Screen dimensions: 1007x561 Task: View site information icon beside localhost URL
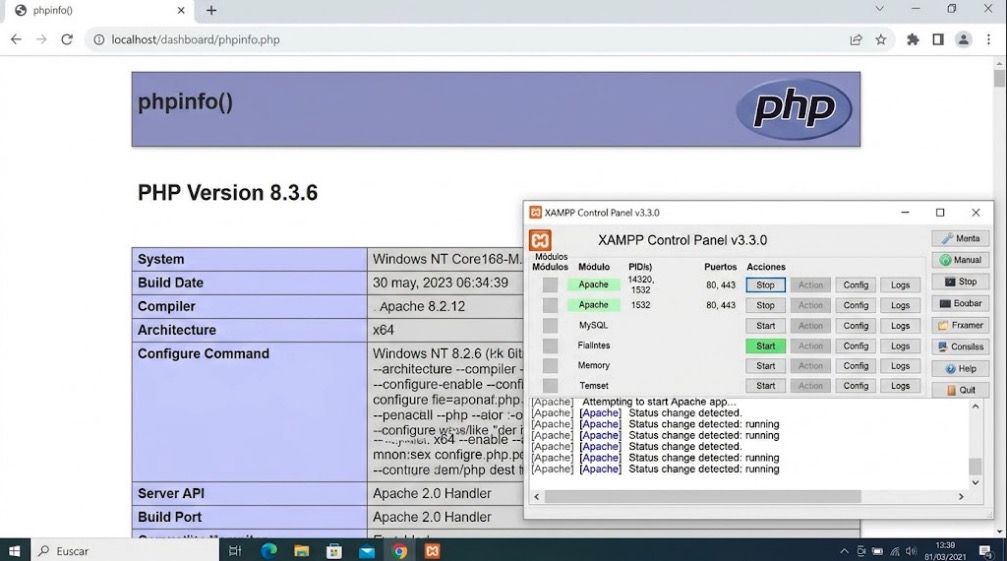coord(99,40)
